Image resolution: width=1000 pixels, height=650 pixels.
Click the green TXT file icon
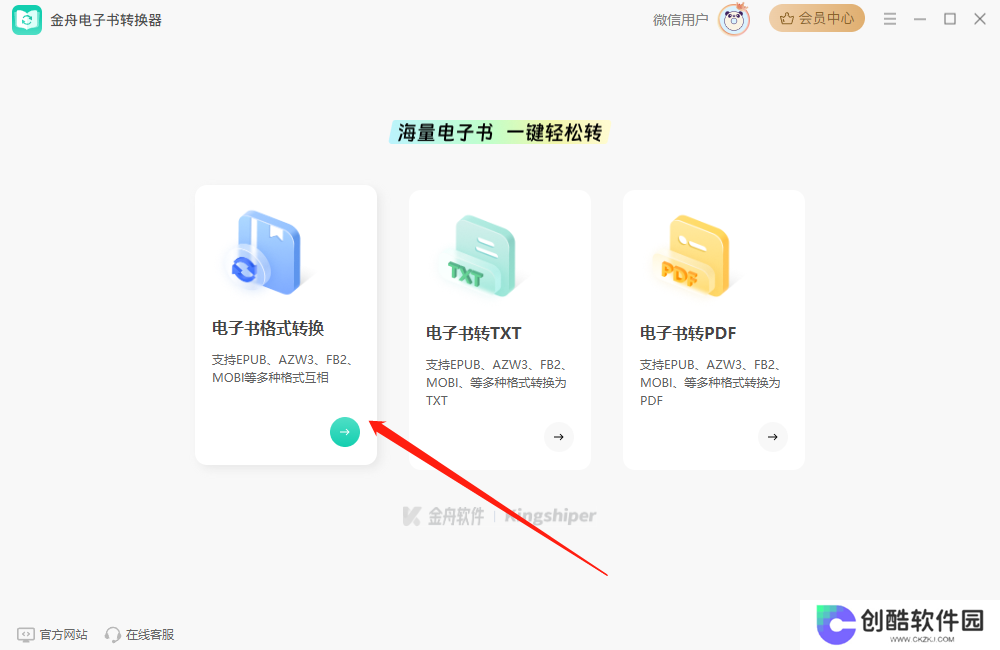click(x=480, y=256)
